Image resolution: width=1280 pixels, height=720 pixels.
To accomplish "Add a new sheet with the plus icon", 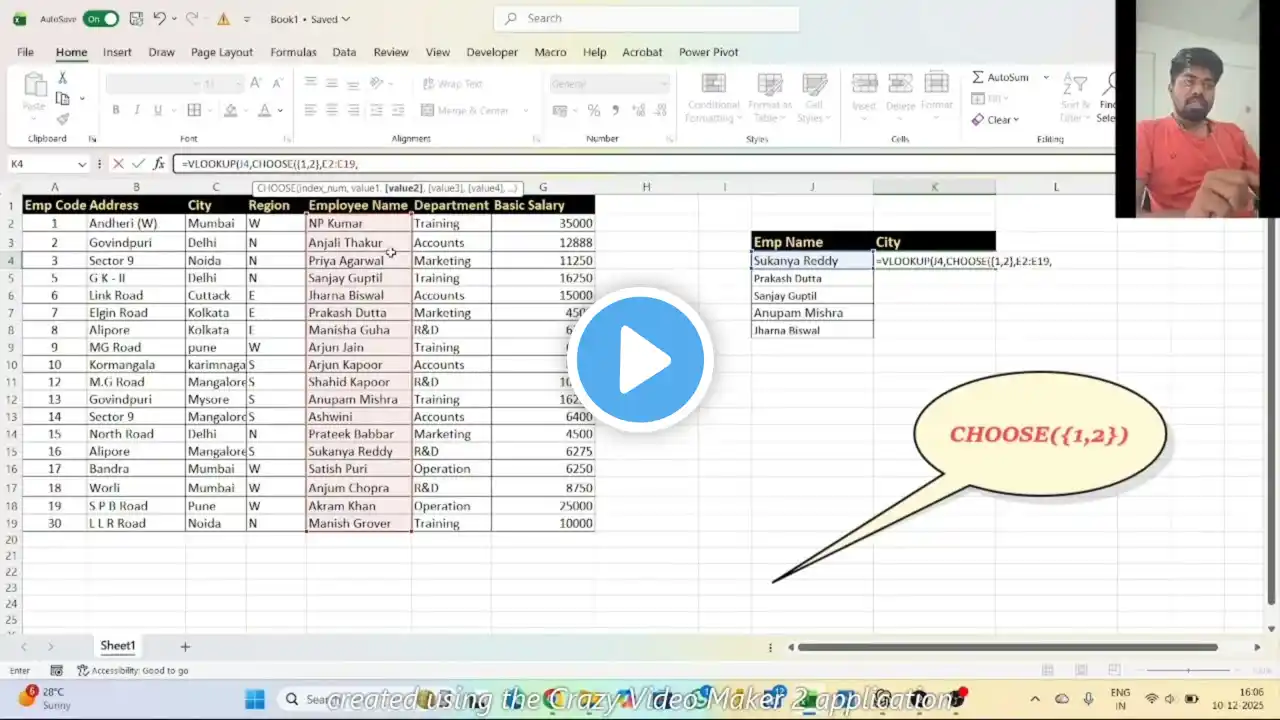I will pyautogui.click(x=185, y=647).
